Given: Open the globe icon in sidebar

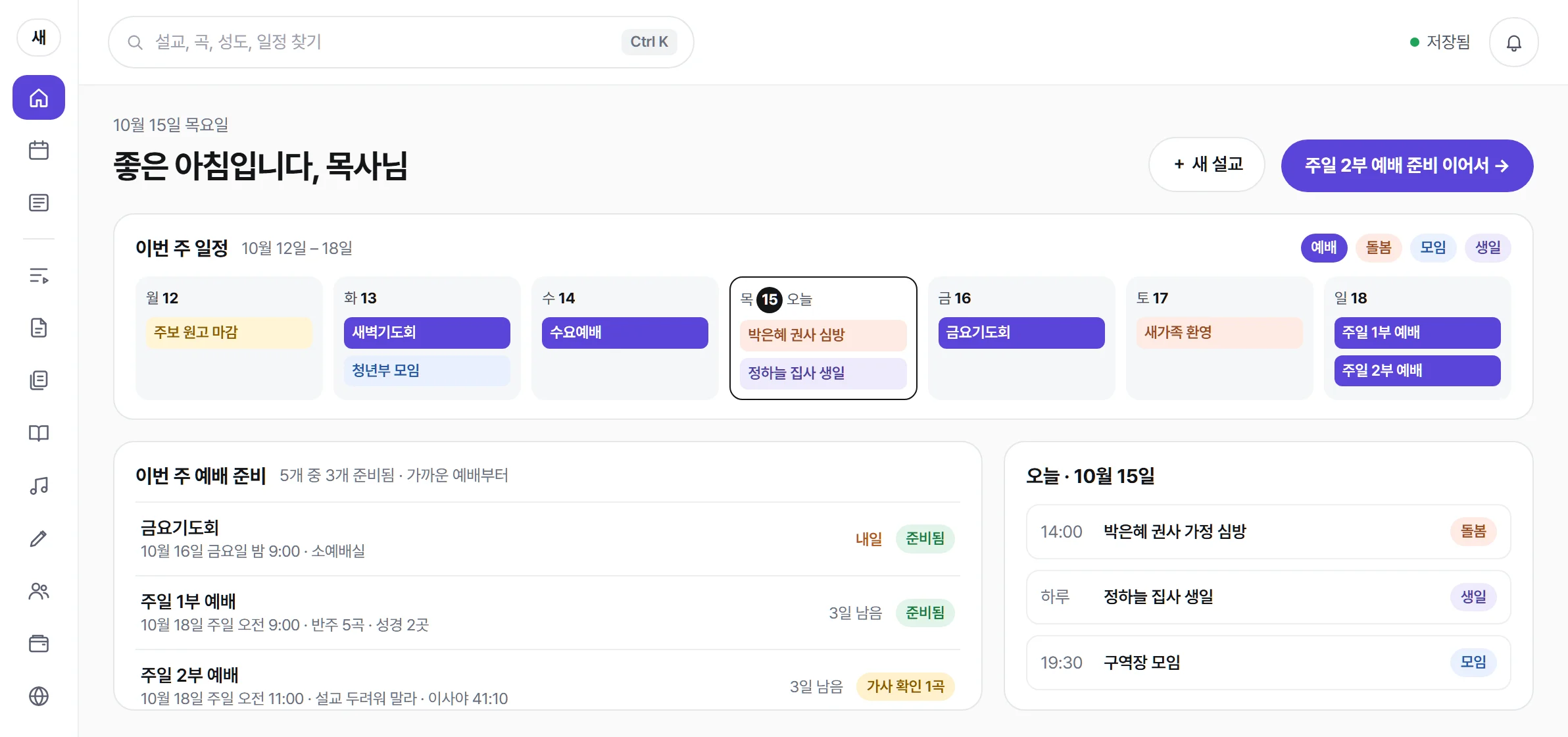Looking at the screenshot, I should (x=39, y=696).
